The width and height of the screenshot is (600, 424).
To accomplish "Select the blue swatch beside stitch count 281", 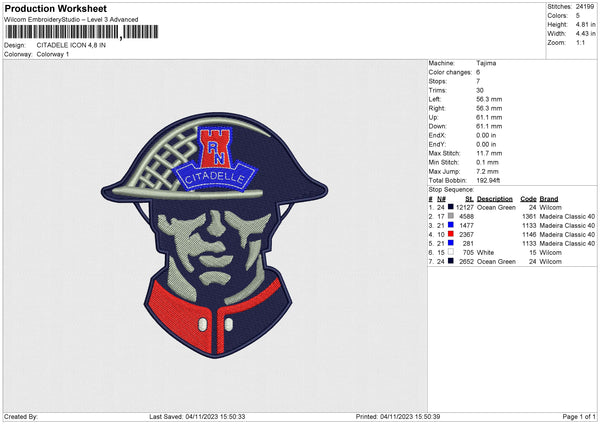I will tap(451, 243).
